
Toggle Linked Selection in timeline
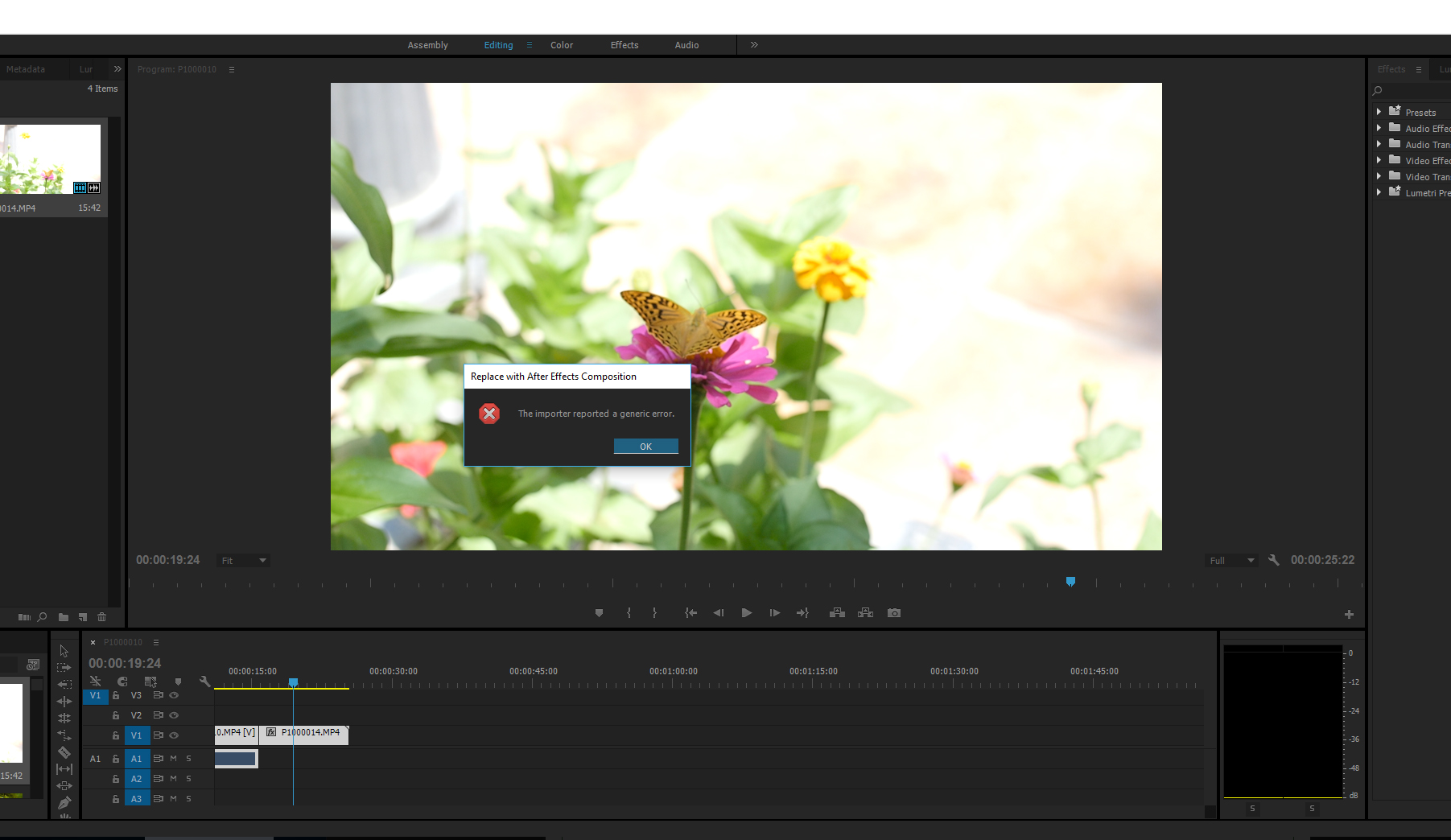[150, 681]
